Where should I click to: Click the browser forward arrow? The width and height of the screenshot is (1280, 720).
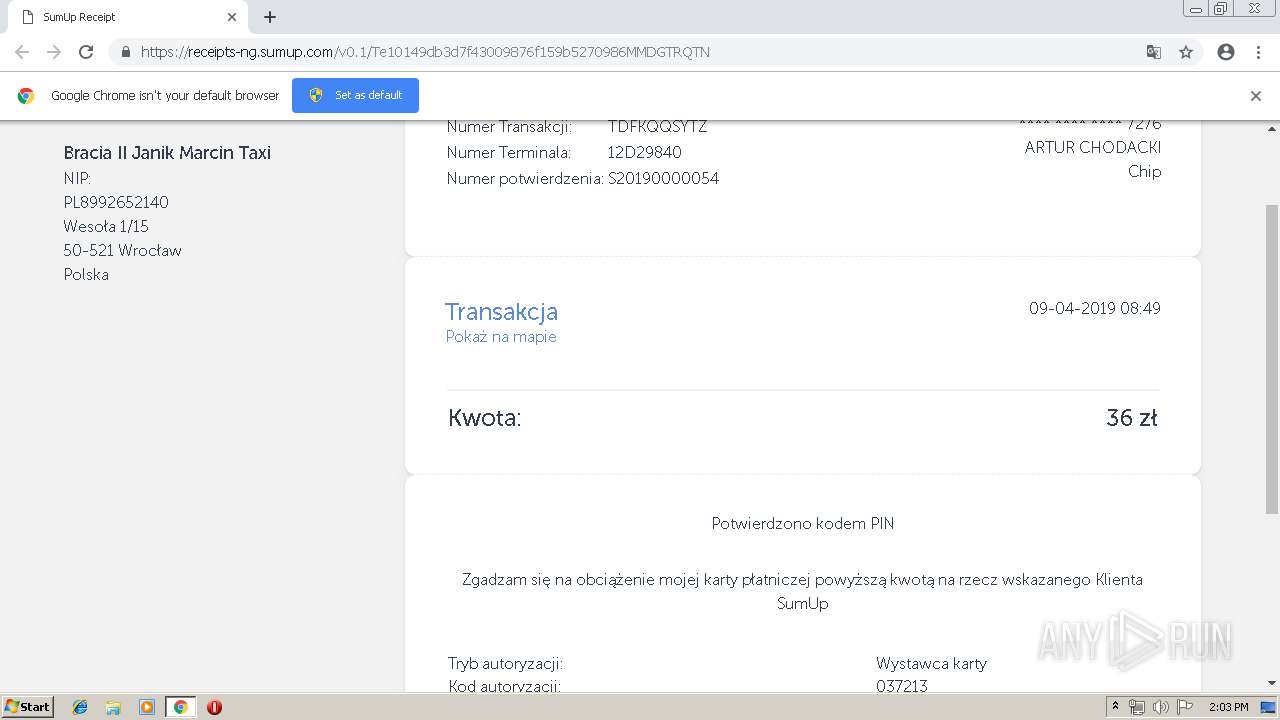tap(54, 52)
